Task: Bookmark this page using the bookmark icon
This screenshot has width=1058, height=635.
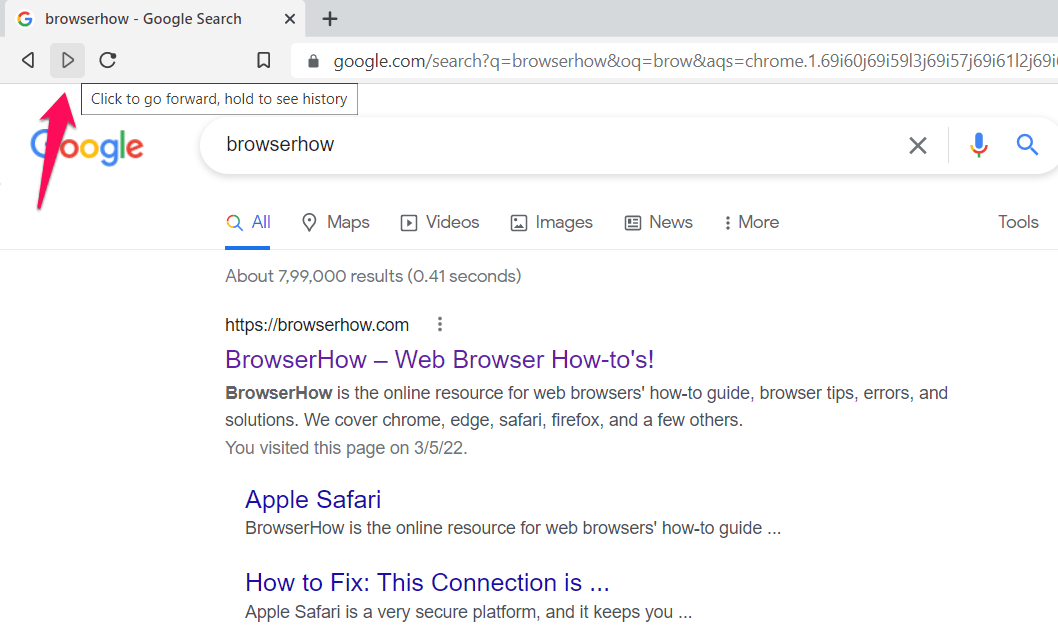Action: pos(263,60)
